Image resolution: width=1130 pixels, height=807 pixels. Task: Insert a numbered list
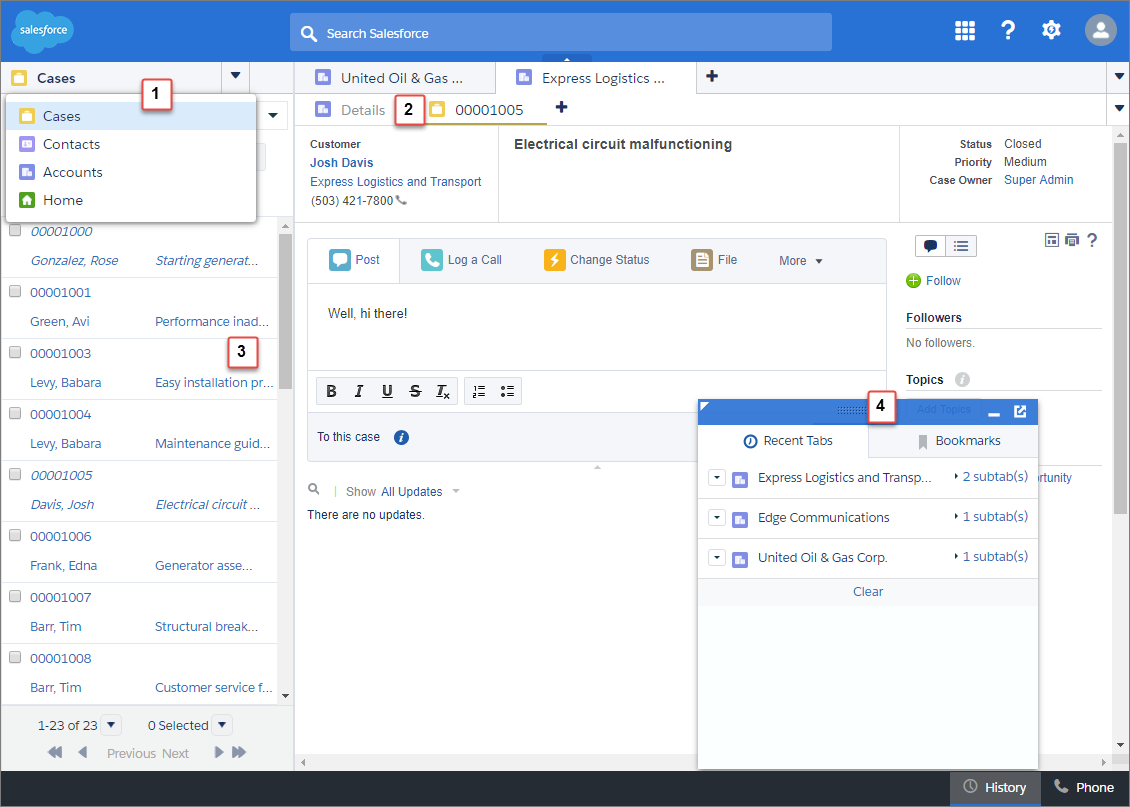(x=479, y=391)
